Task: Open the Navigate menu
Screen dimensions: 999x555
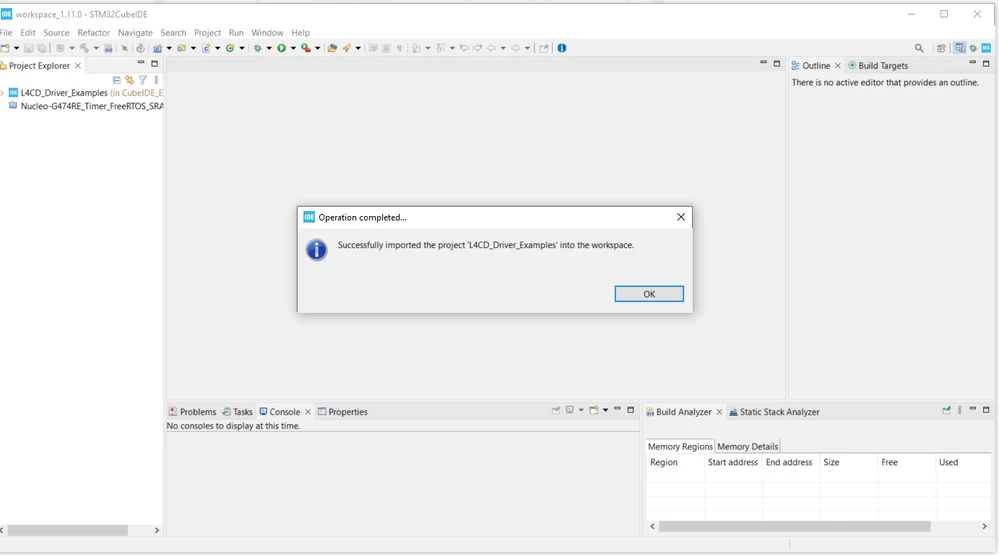Action: click(135, 32)
